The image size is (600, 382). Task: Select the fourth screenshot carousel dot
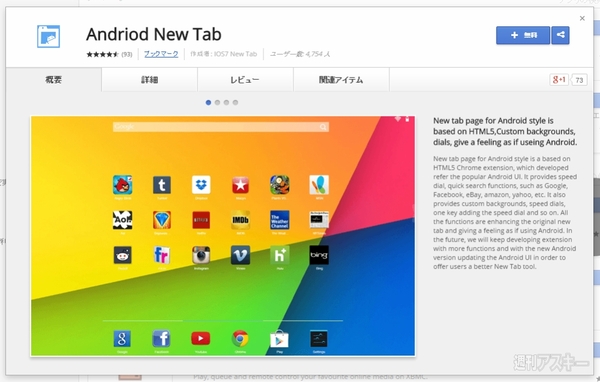235,102
